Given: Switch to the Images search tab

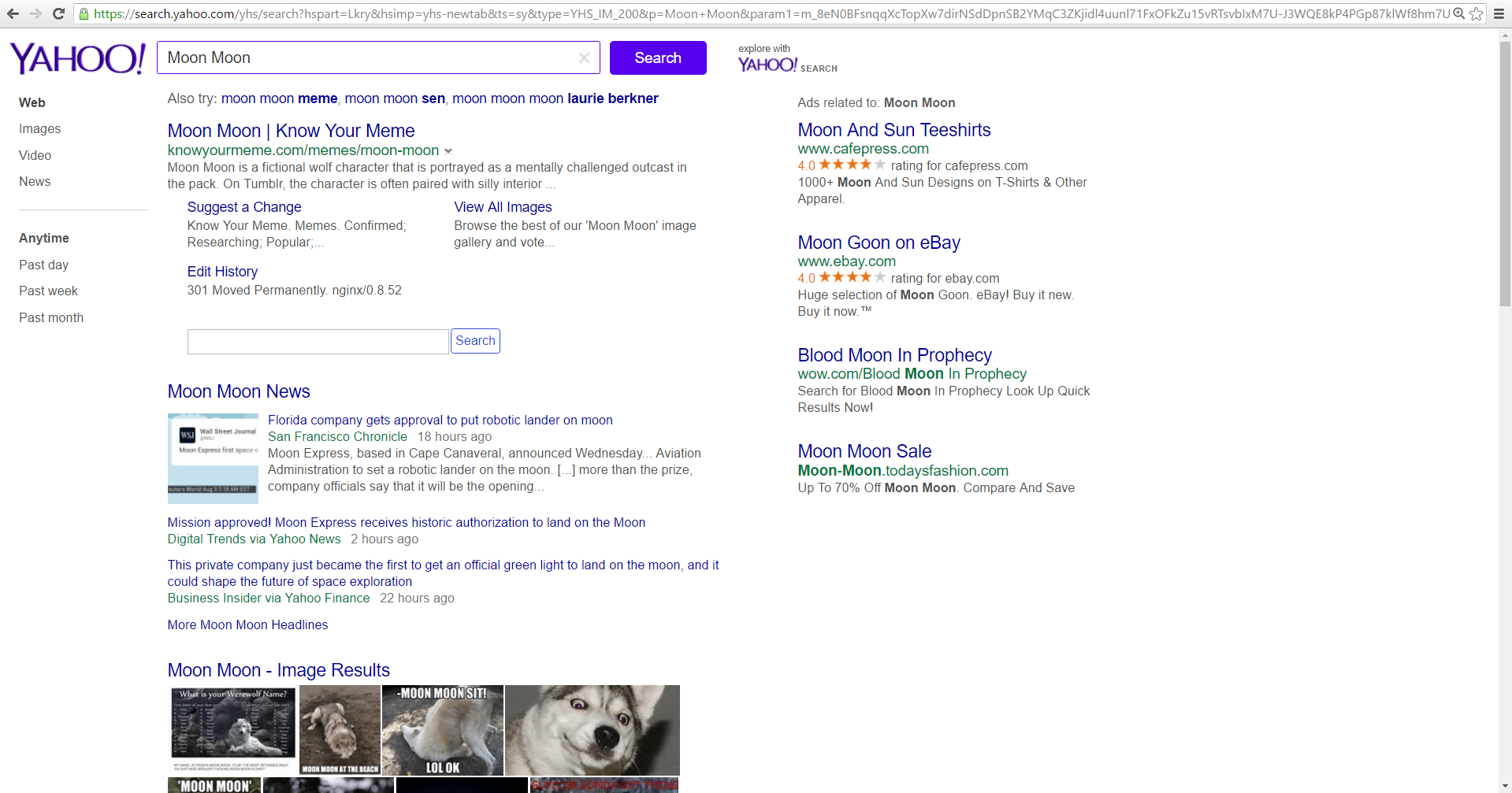Looking at the screenshot, I should click(x=39, y=129).
